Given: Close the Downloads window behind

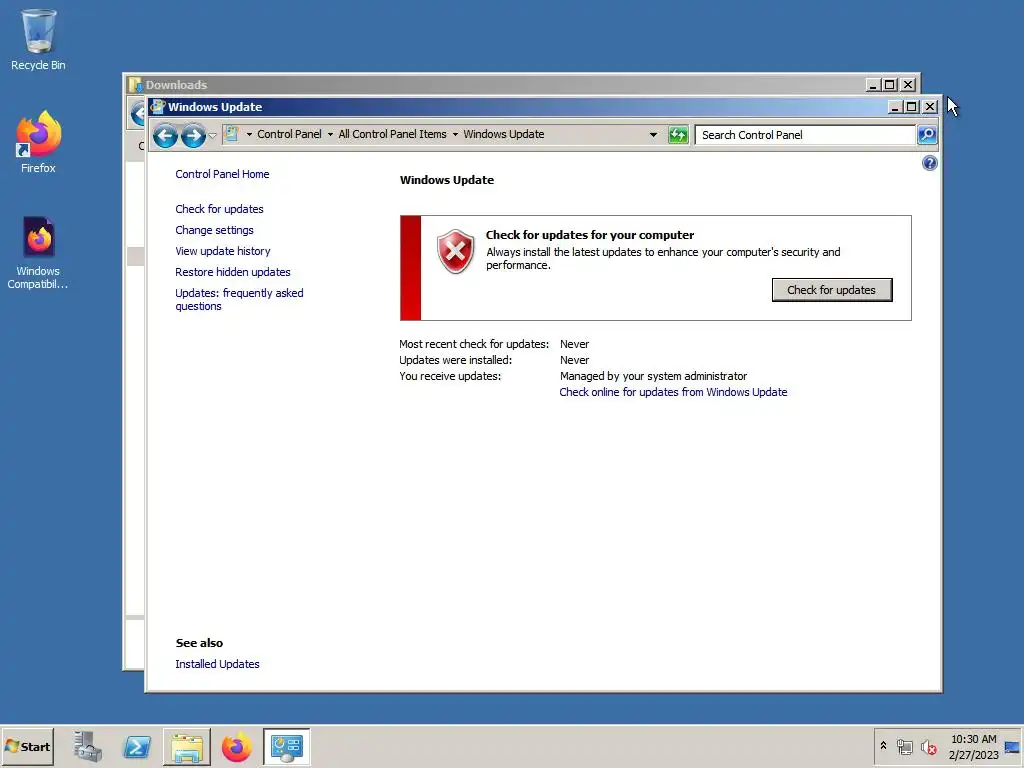Looking at the screenshot, I should [x=908, y=85].
